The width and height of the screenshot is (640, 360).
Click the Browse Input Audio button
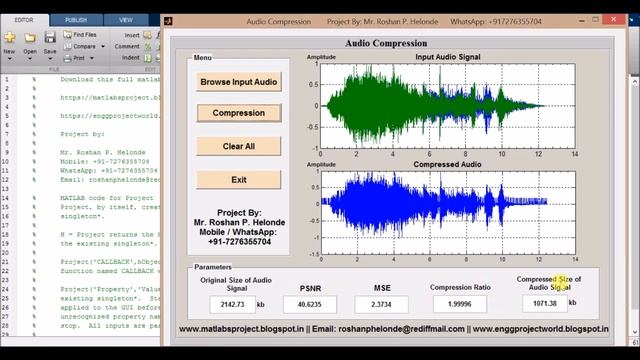239,82
